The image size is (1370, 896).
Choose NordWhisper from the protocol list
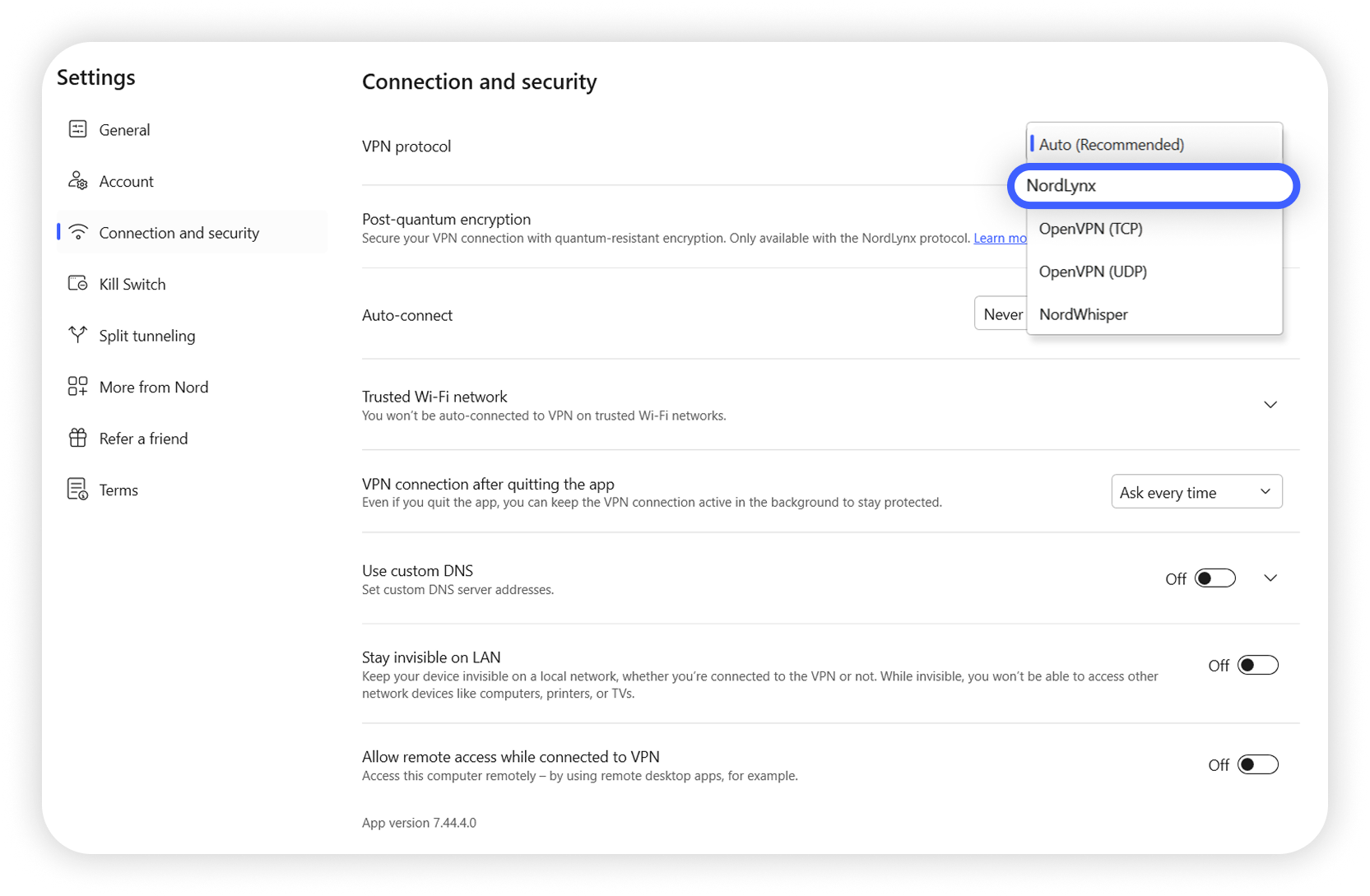point(1083,313)
